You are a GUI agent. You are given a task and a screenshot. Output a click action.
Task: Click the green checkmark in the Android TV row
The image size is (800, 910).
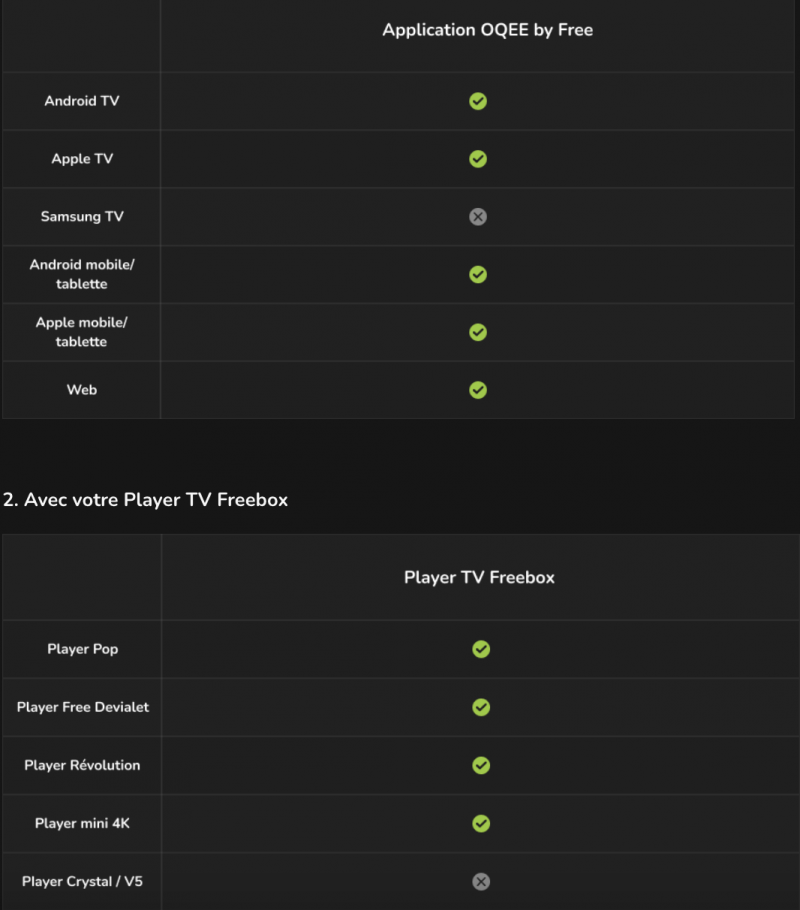[x=478, y=101]
